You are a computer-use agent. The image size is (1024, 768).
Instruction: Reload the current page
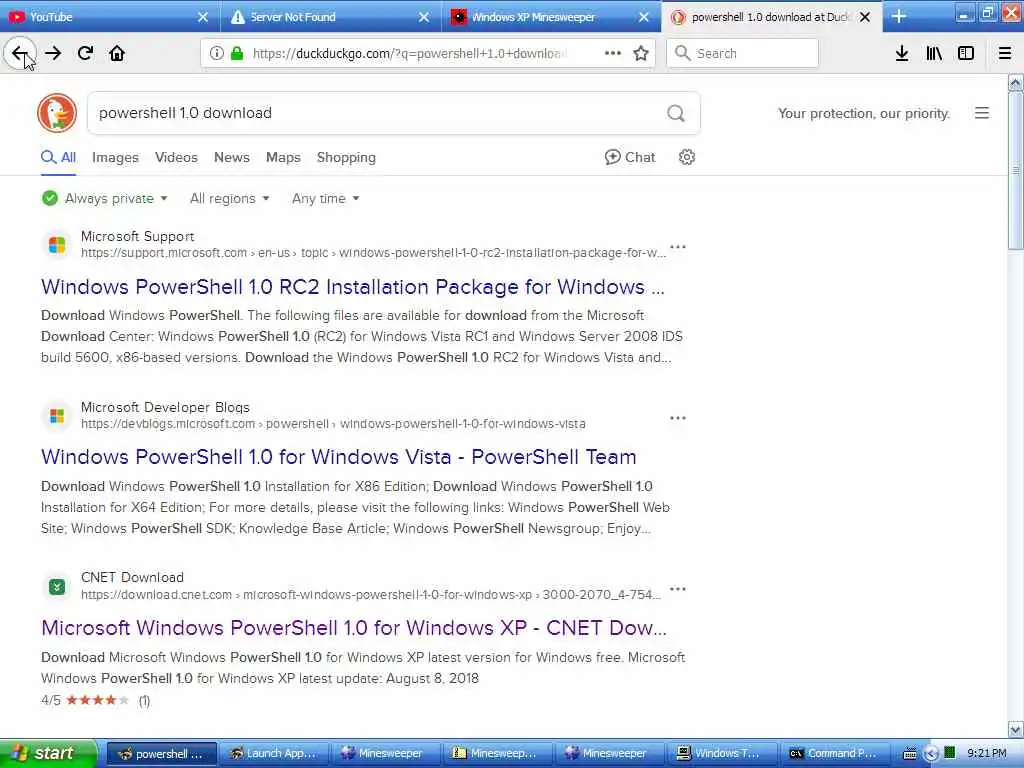pyautogui.click(x=85, y=53)
